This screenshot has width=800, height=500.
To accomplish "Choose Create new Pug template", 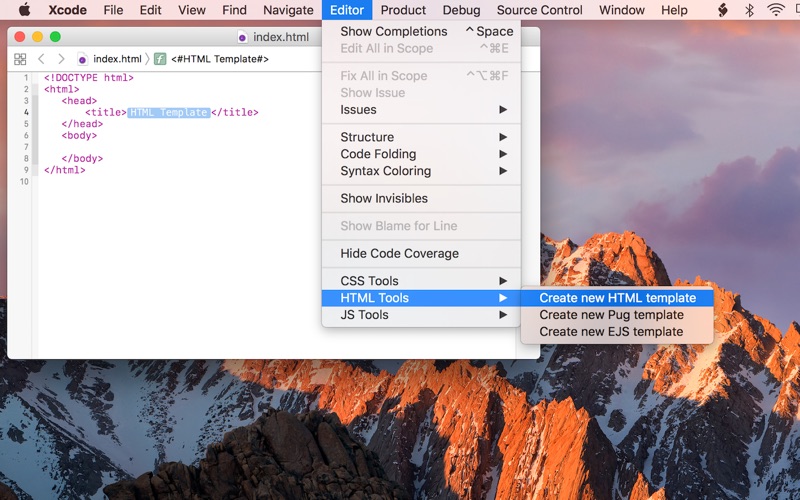I will tap(617, 315).
